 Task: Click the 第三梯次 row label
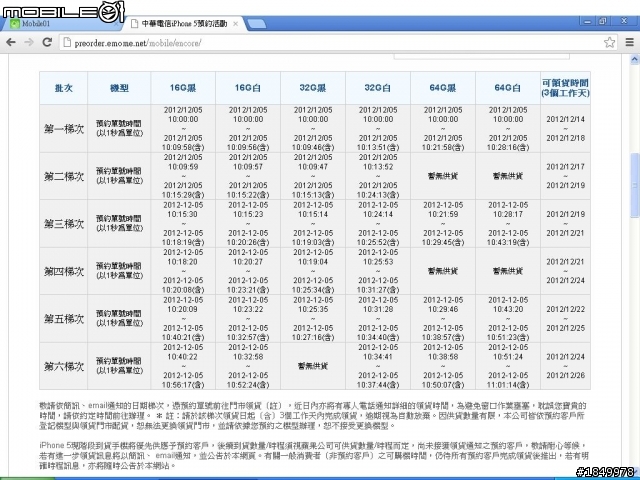64,223
